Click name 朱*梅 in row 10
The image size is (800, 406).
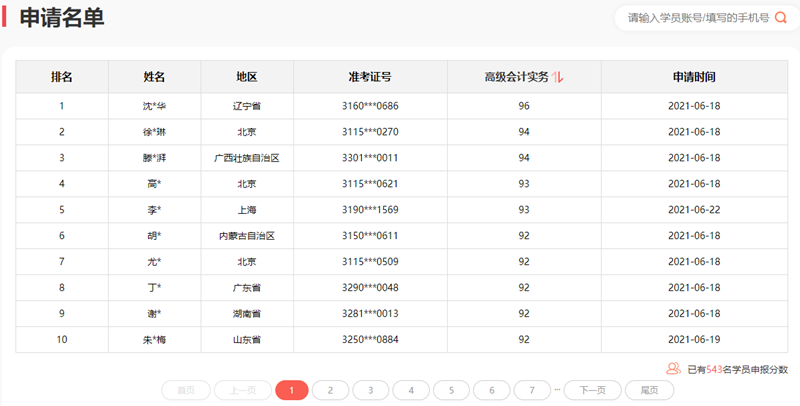point(154,339)
